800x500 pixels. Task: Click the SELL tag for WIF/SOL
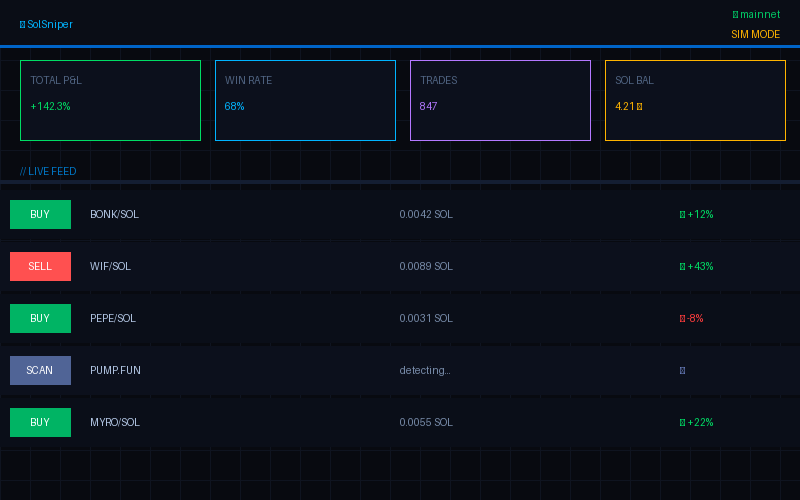(40, 266)
